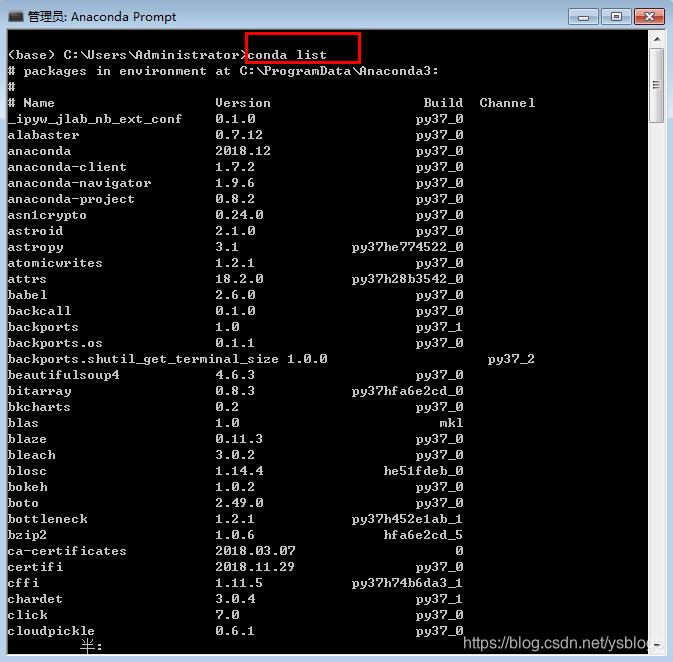Click the 'ca-certificates' package name
Image resolution: width=673 pixels, height=662 pixels.
click(67, 551)
